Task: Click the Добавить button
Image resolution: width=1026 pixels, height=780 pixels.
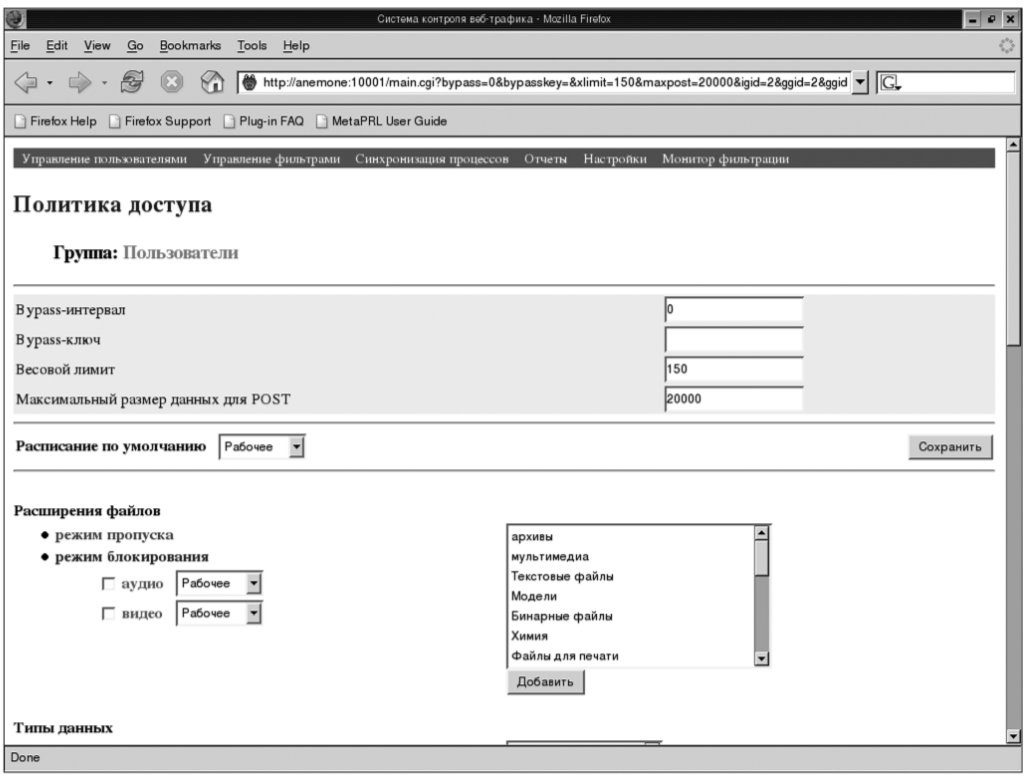Action: click(545, 682)
